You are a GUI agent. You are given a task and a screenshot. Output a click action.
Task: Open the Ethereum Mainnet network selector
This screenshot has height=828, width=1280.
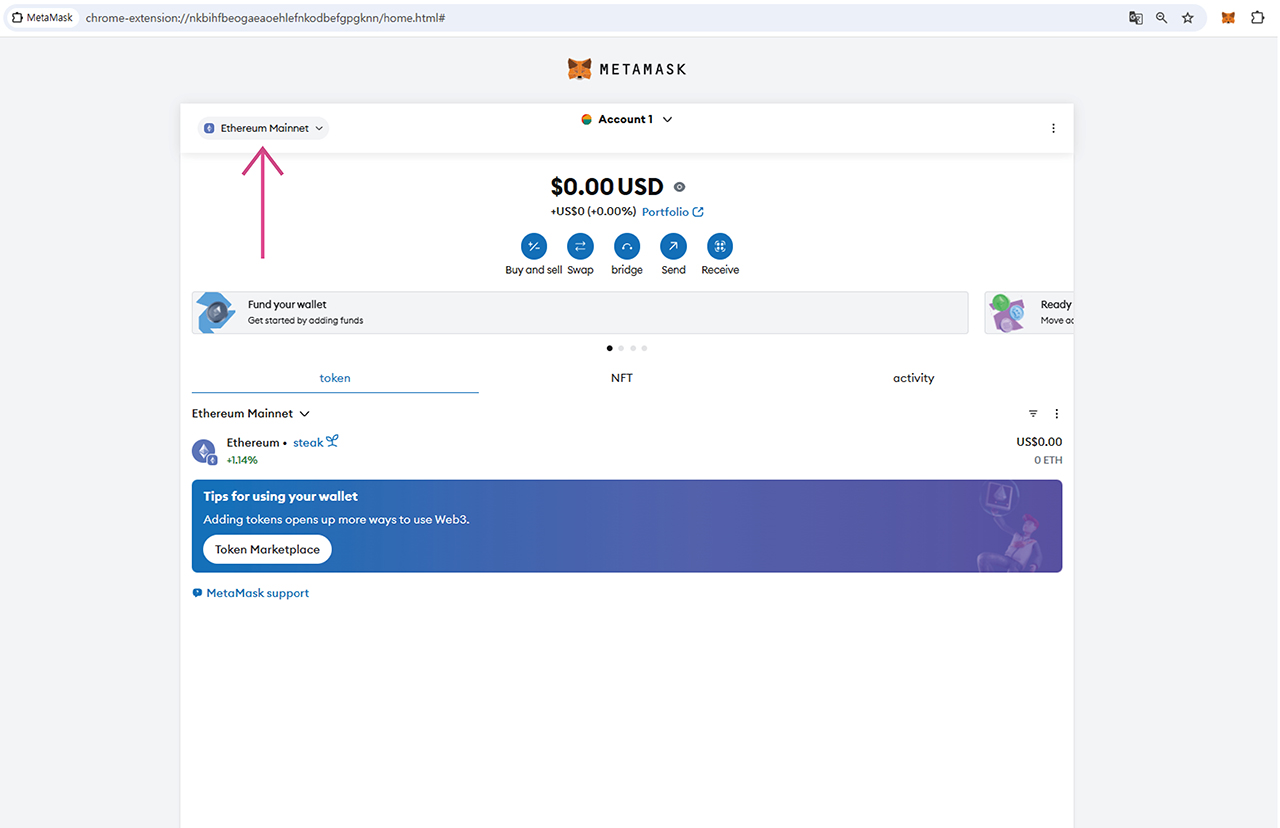tap(264, 128)
